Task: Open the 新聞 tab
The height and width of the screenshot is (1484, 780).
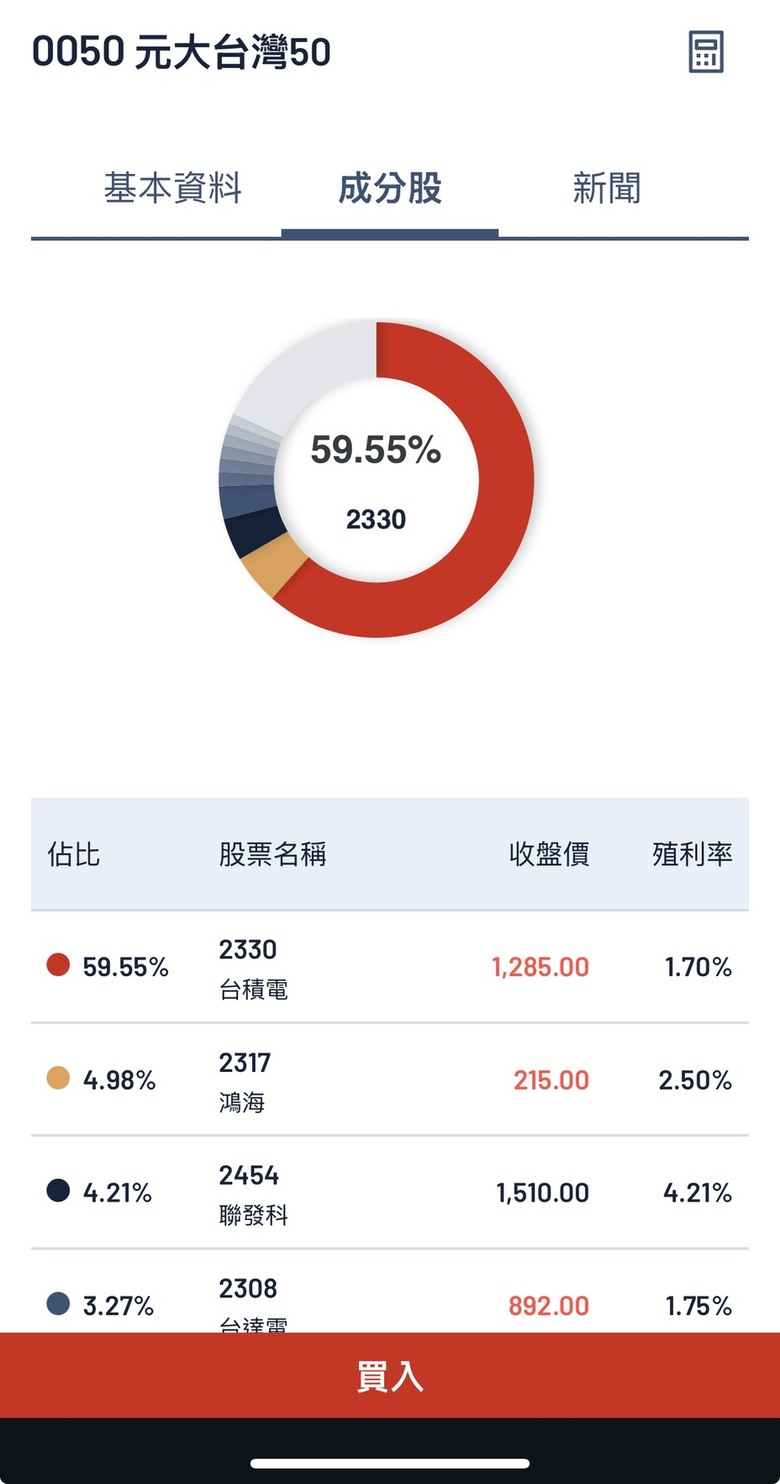Action: 606,188
